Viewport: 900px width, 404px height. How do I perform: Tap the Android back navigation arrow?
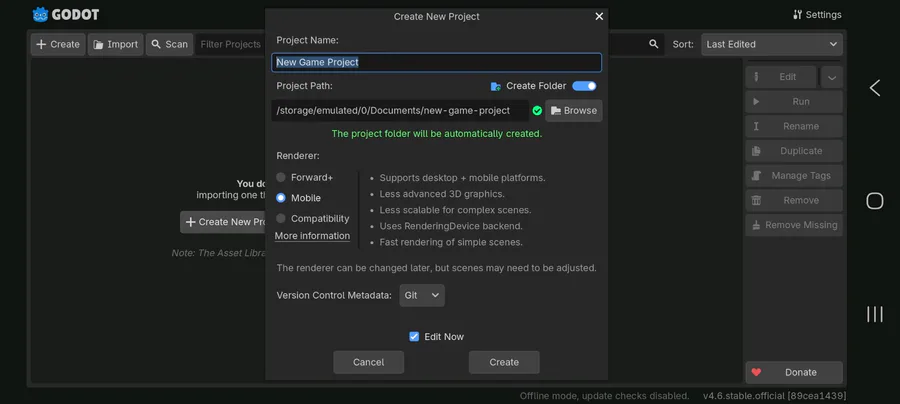click(874, 88)
